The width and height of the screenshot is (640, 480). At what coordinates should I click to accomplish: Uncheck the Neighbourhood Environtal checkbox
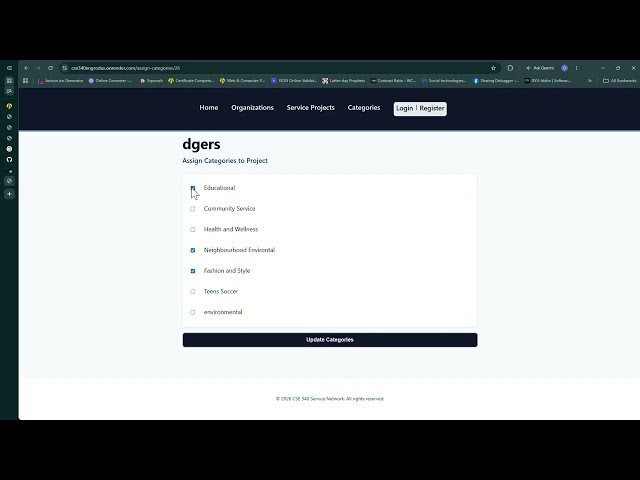[193, 250]
